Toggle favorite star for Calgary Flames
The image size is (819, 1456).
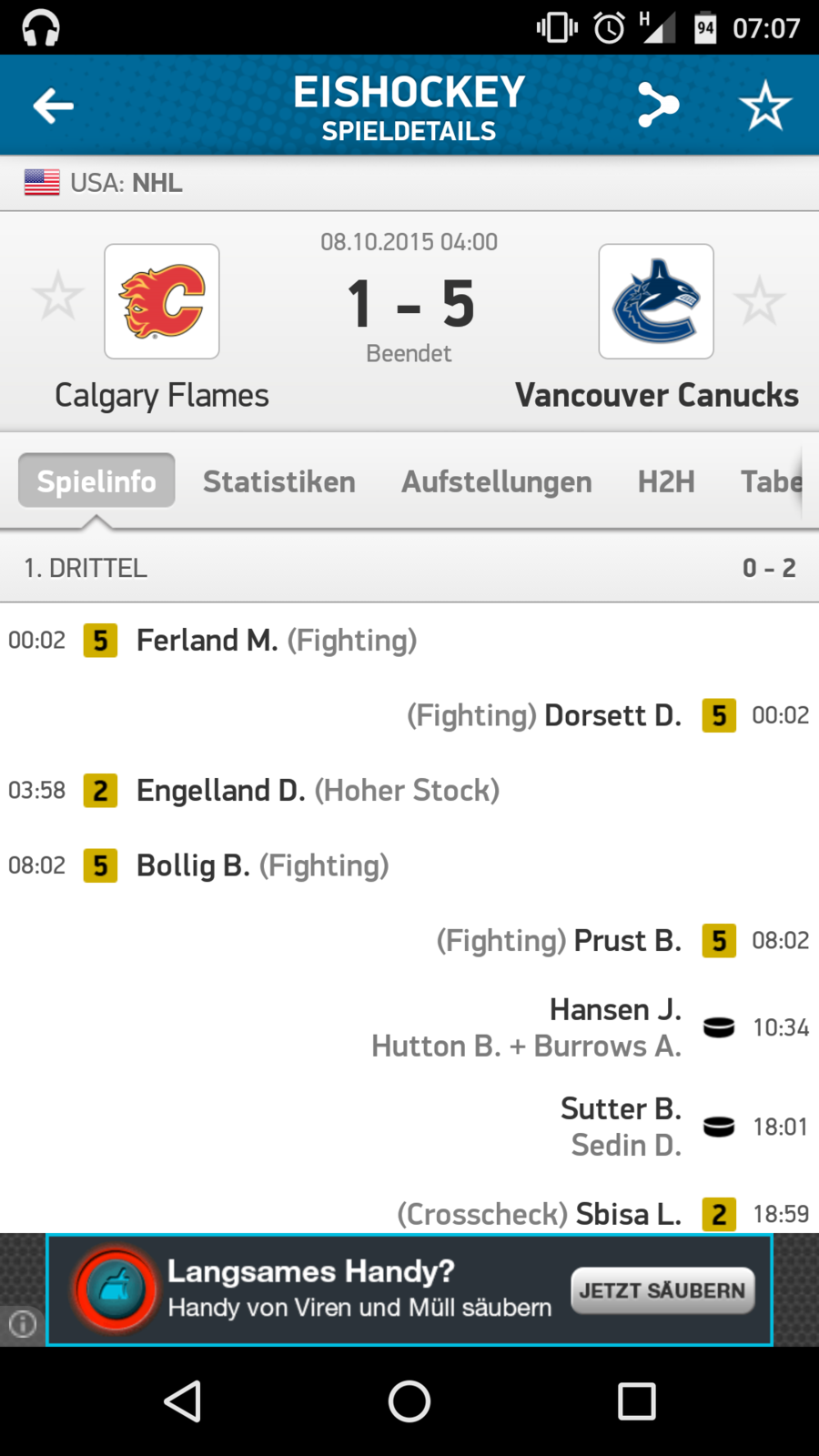[57, 296]
